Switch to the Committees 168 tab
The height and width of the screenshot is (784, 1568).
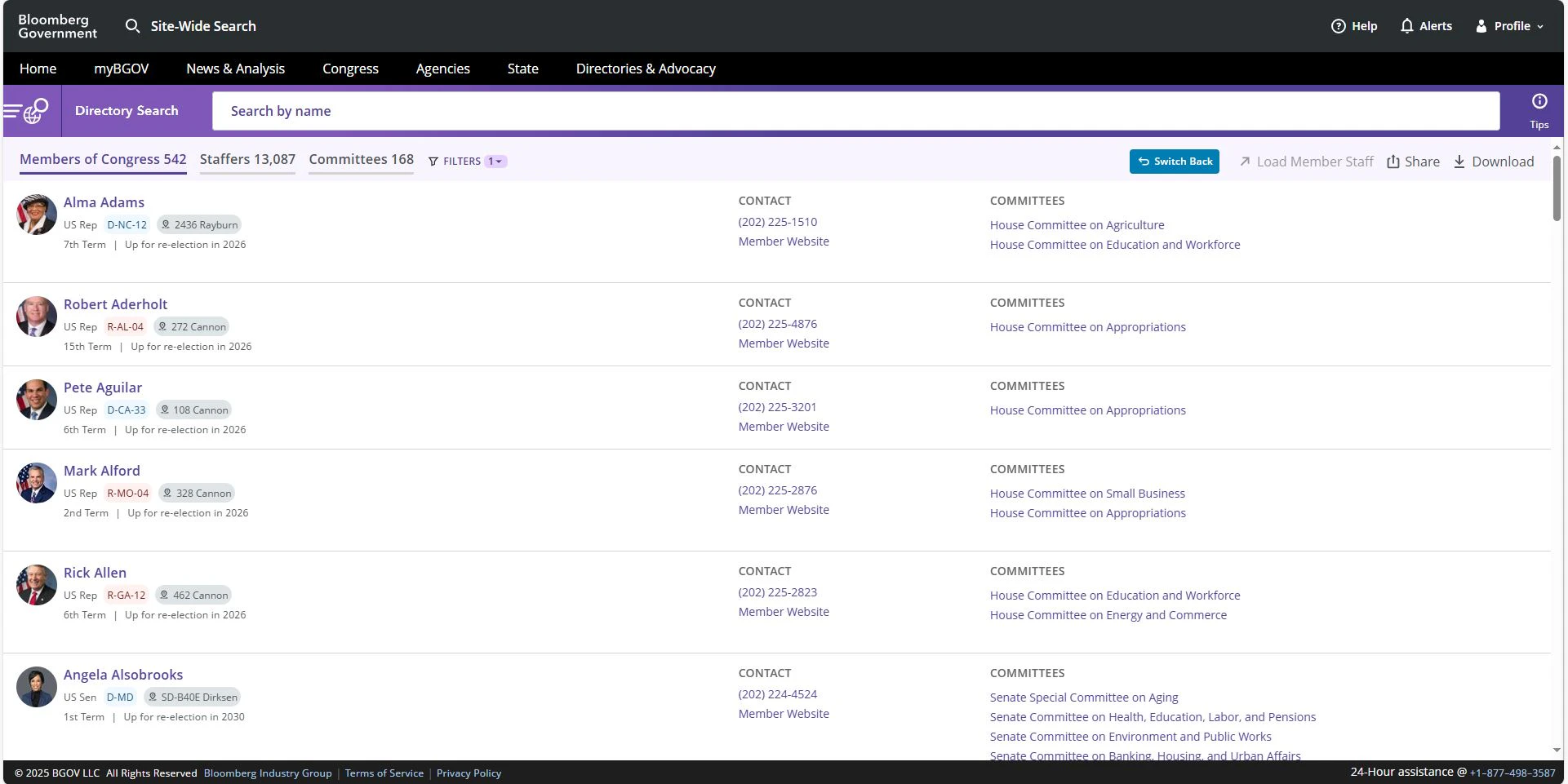[x=361, y=159]
